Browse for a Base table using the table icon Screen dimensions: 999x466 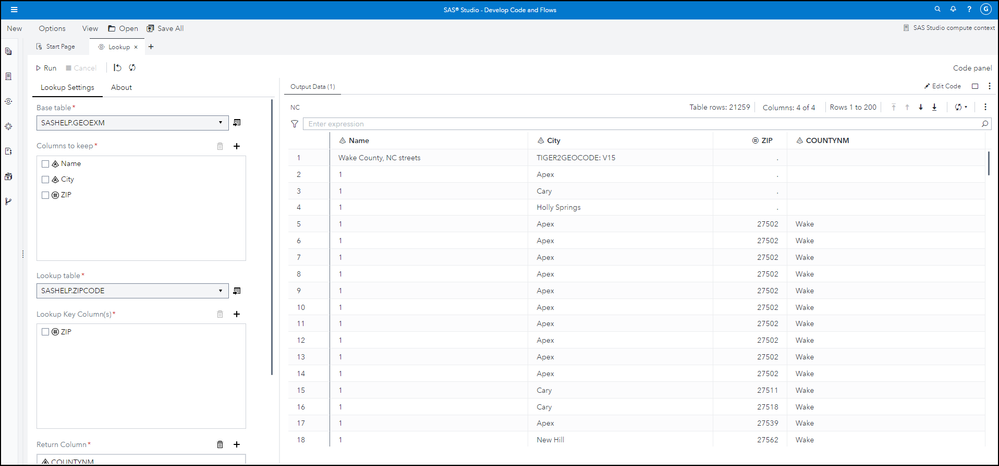click(x=237, y=122)
